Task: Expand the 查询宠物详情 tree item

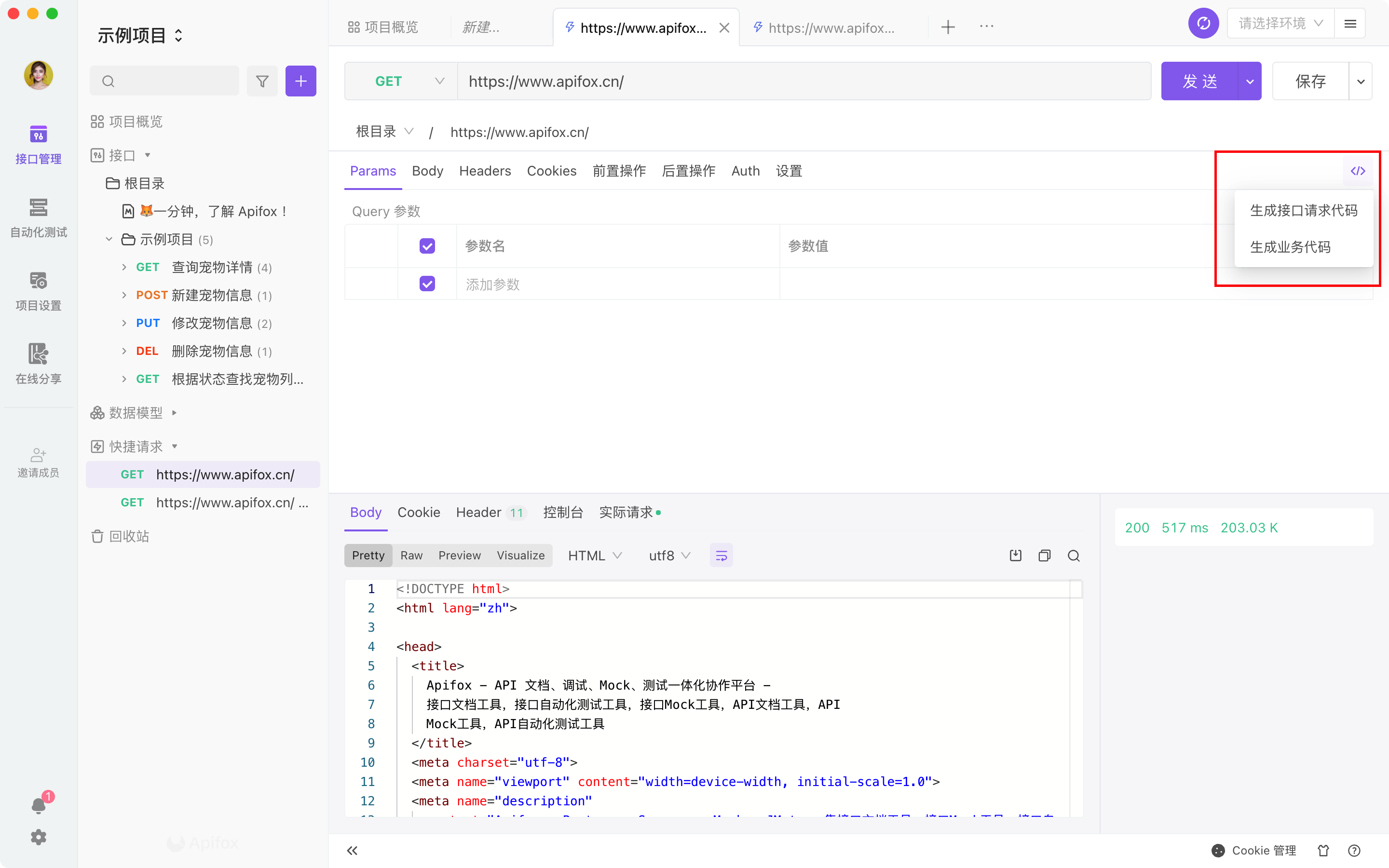Action: coord(124,267)
